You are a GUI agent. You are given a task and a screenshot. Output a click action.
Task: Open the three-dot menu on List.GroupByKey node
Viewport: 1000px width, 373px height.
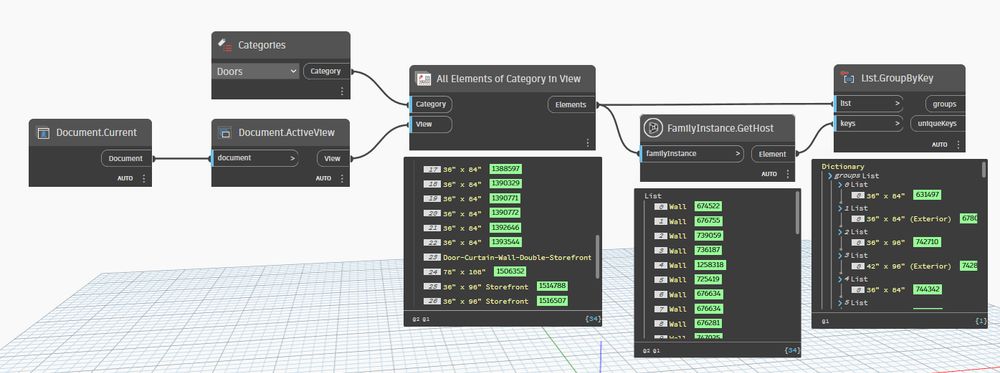[x=957, y=145]
